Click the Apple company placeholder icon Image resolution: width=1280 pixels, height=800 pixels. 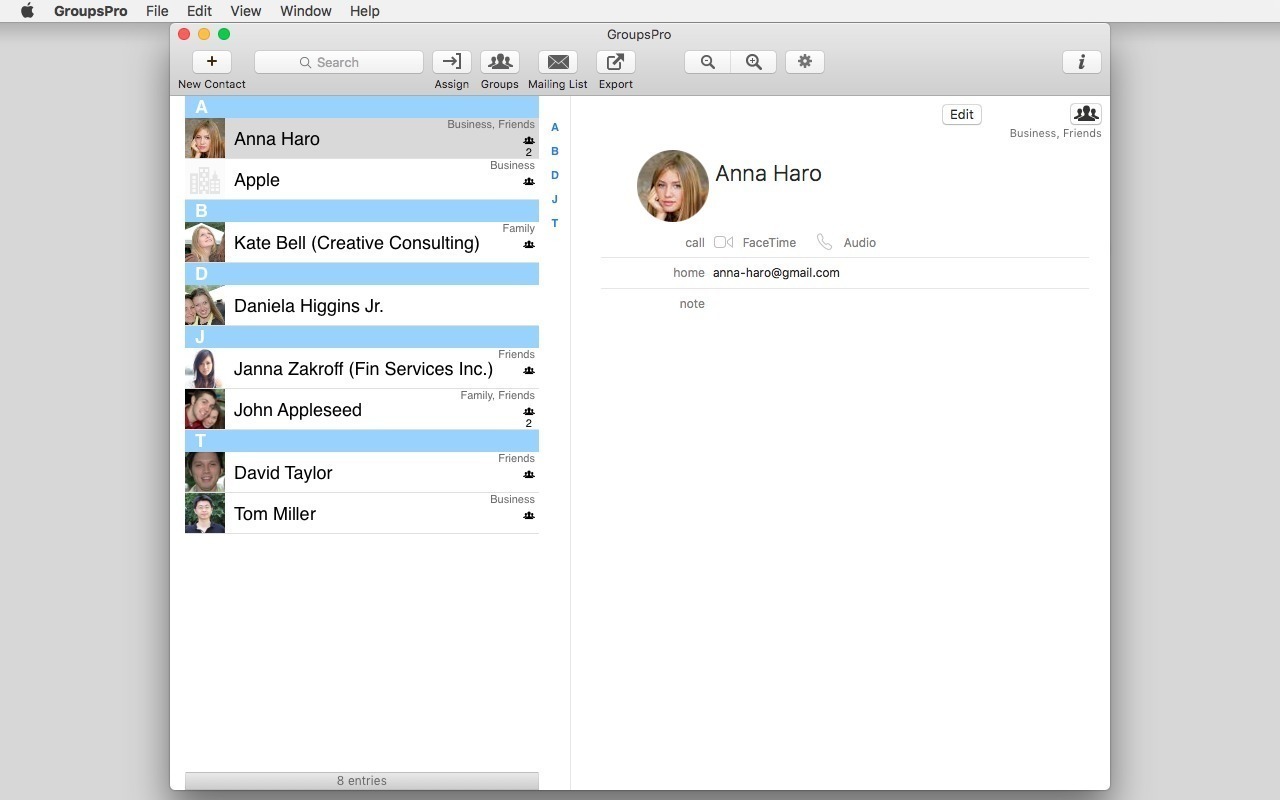click(x=205, y=180)
